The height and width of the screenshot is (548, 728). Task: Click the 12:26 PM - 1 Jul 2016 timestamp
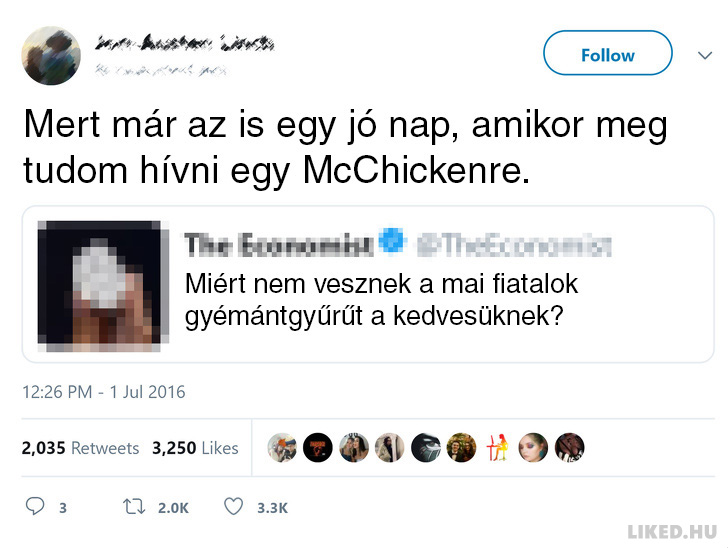tap(104, 392)
